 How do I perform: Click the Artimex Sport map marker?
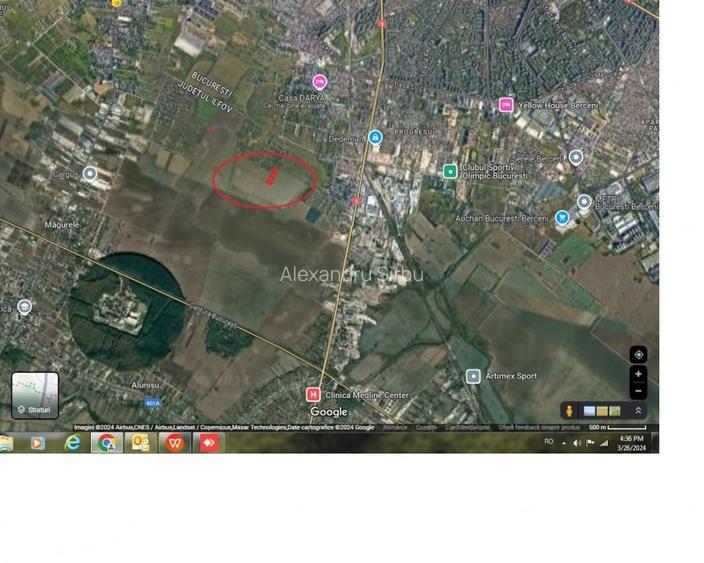(x=473, y=376)
